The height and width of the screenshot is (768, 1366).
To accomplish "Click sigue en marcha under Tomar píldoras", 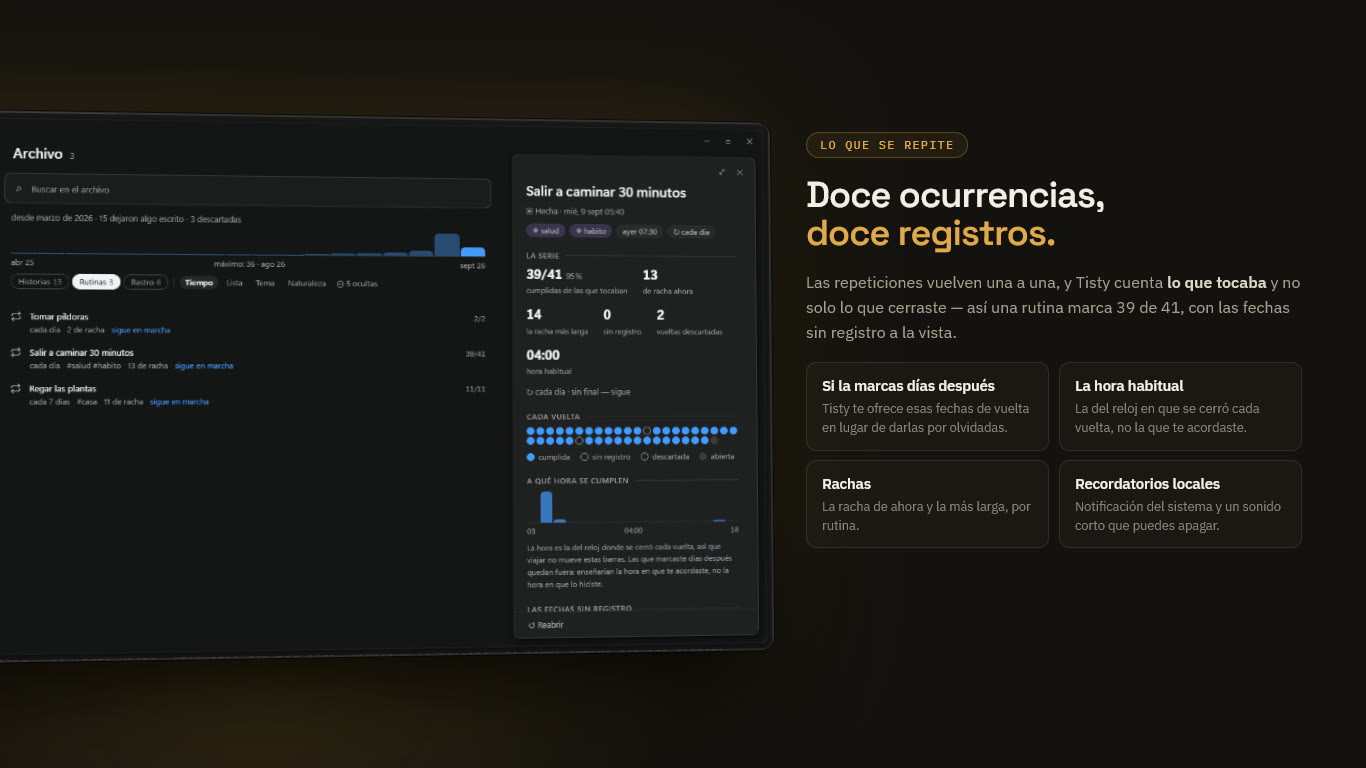I will [x=141, y=330].
